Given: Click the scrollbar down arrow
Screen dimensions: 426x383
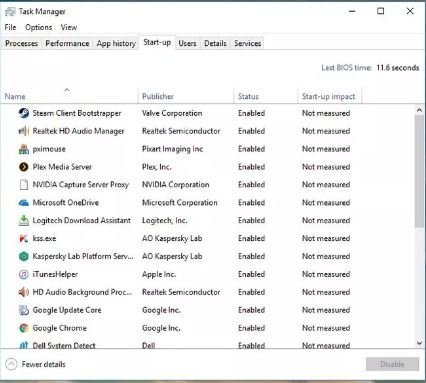Looking at the screenshot, I should pos(419,343).
